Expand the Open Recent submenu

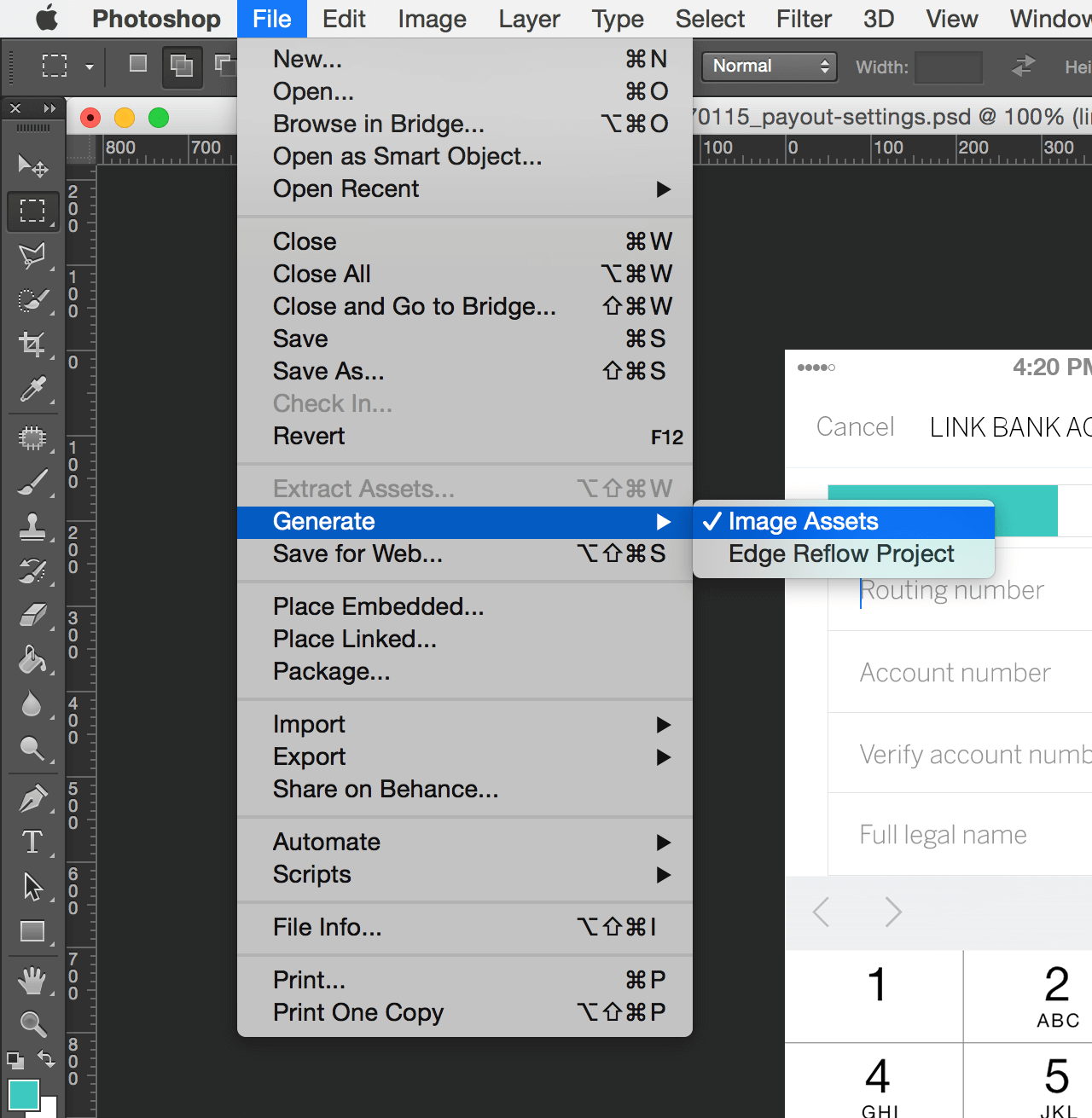[x=465, y=188]
